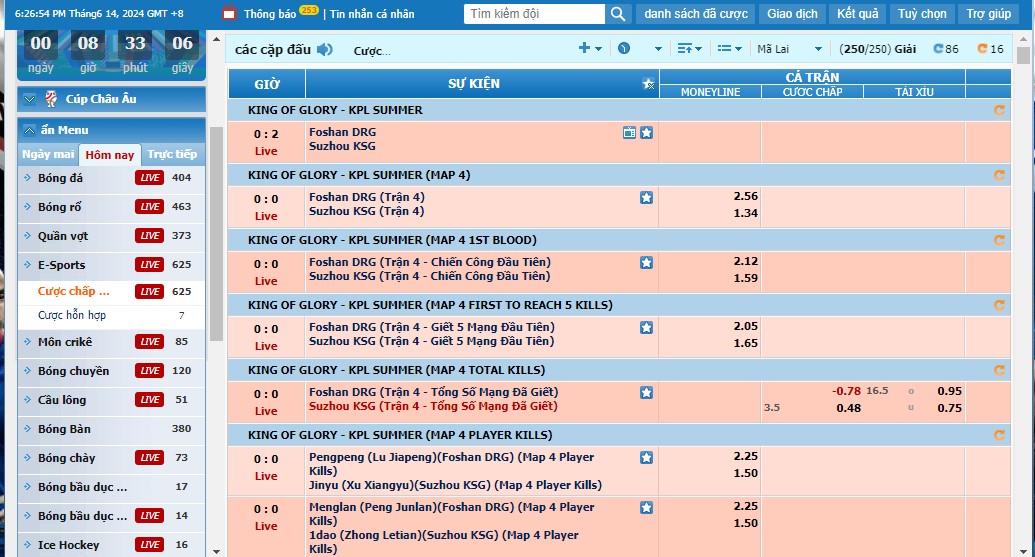Screen dimensions: 1035x557
Task: Bet Pengpeng player kills odds 2.25
Action: pyautogui.click(x=745, y=456)
